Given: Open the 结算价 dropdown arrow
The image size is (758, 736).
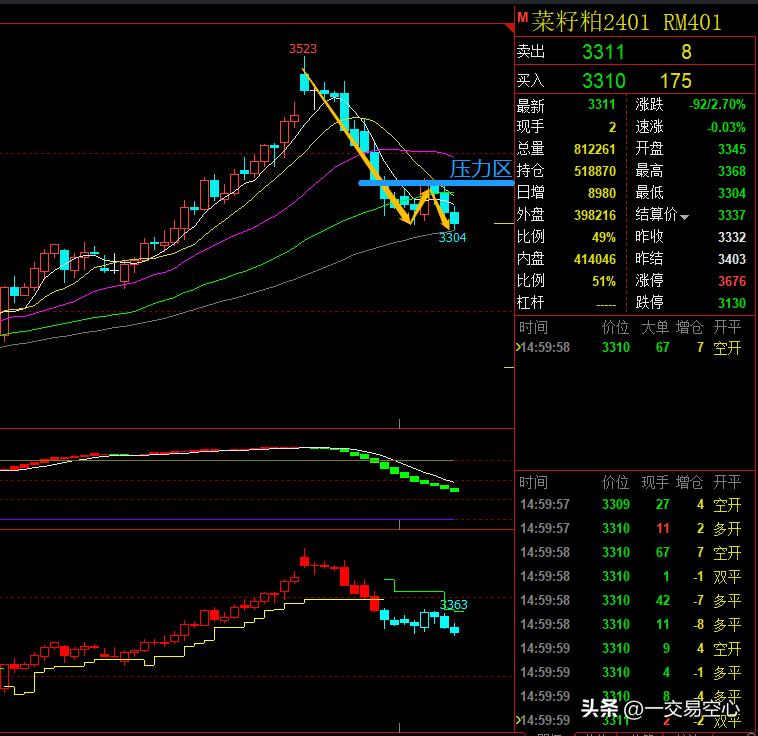Looking at the screenshot, I should click(x=685, y=216).
